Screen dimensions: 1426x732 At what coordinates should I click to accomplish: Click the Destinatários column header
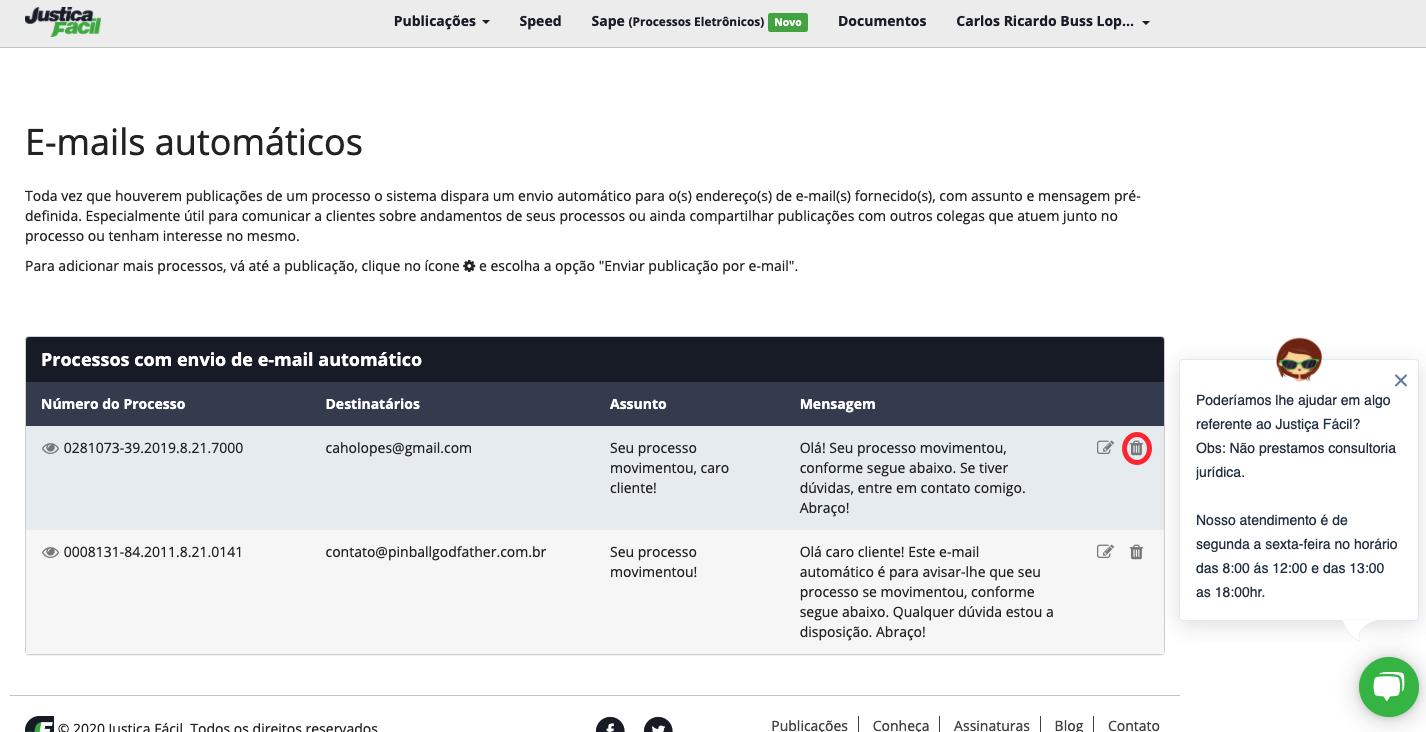coord(373,404)
